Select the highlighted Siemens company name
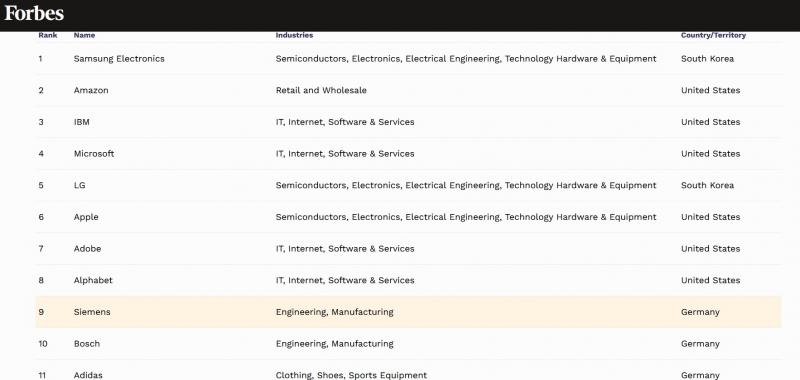This screenshot has height=380, width=800. [92, 312]
